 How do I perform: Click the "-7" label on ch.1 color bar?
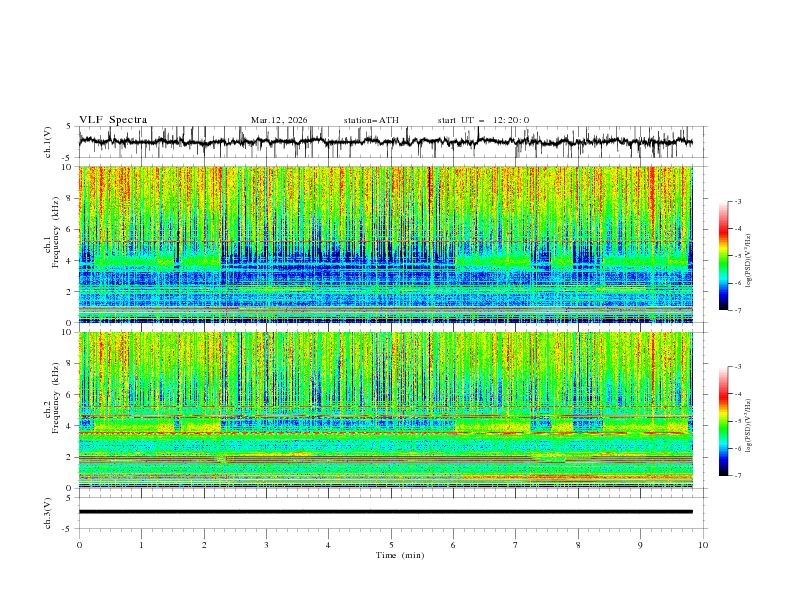737,310
